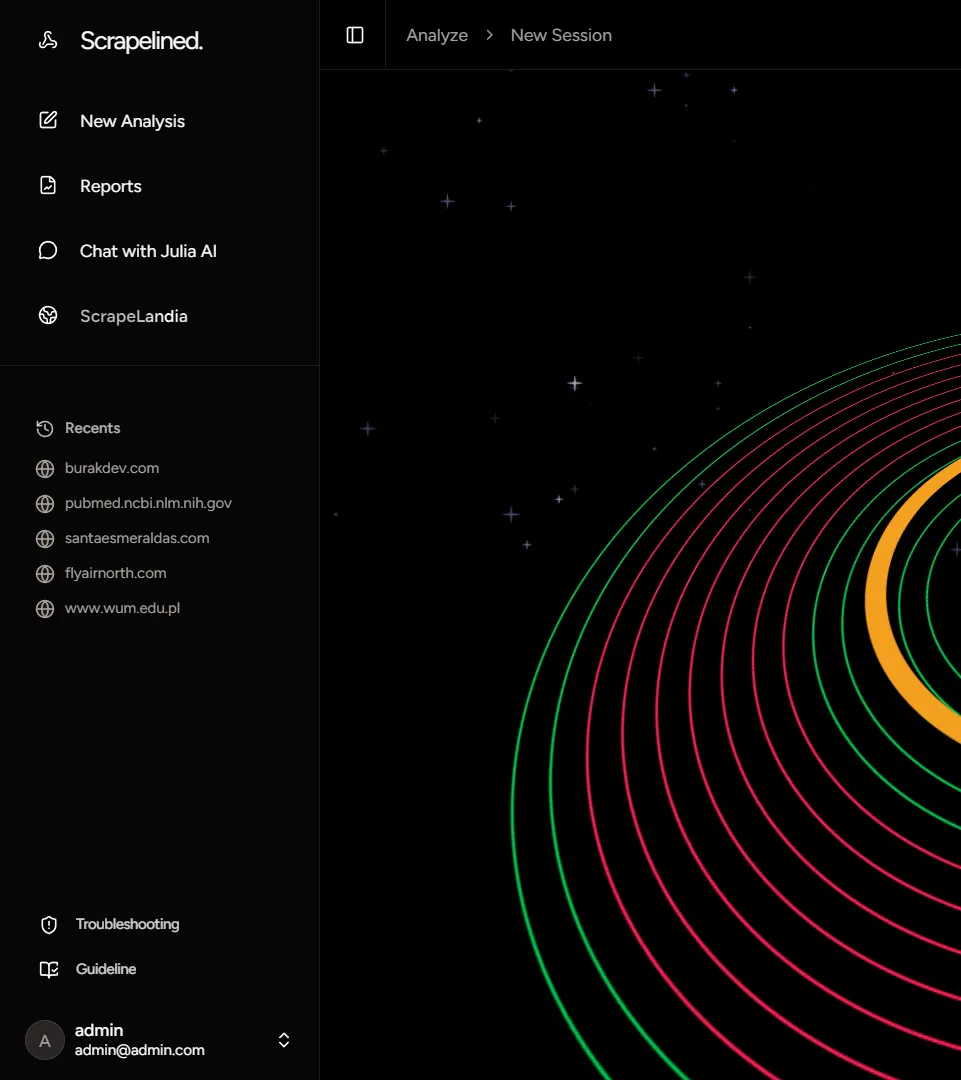Viewport: 961px width, 1080px height.
Task: Open recent pubmed.ncbi.nlm.nih.gov
Action: [148, 503]
